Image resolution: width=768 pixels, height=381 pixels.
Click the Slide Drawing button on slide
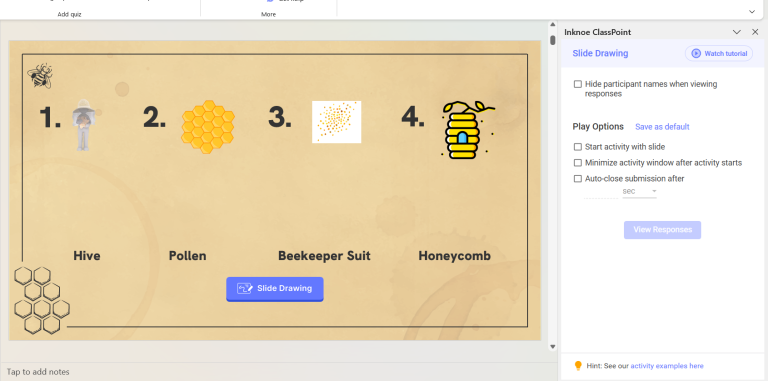(275, 289)
